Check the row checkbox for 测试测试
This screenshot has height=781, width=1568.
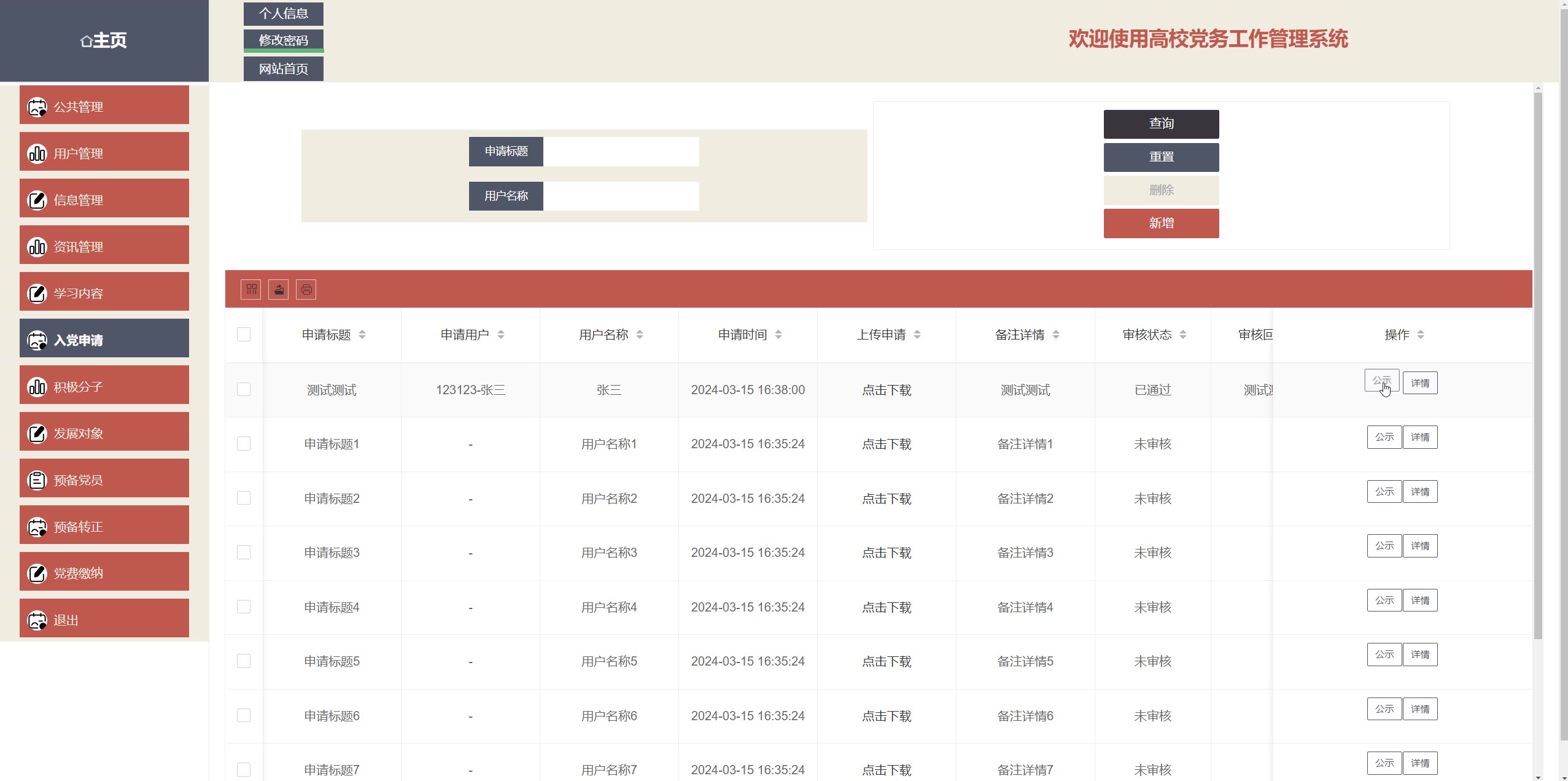coord(244,389)
